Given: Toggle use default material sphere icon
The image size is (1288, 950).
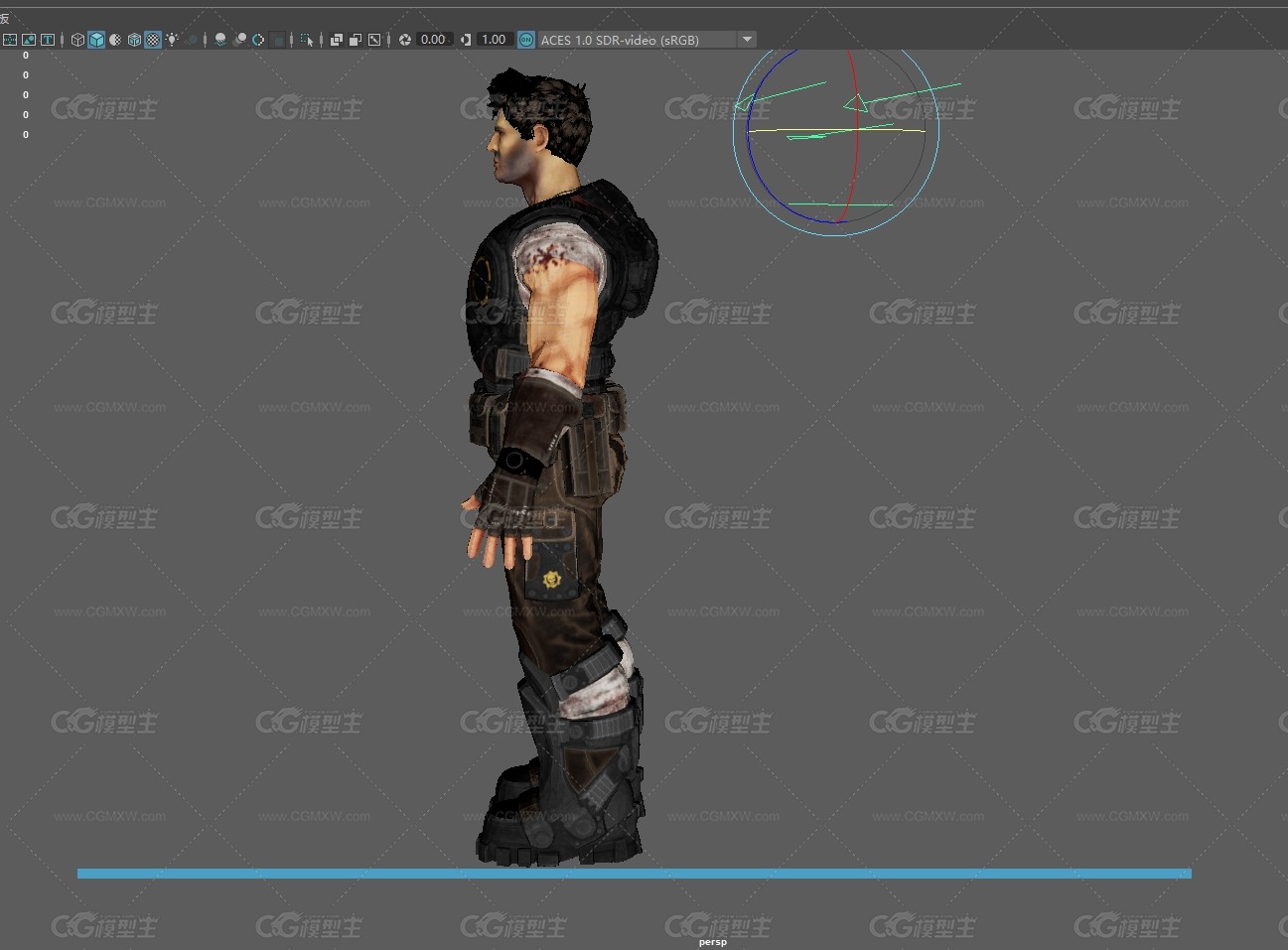Looking at the screenshot, I should tap(115, 40).
